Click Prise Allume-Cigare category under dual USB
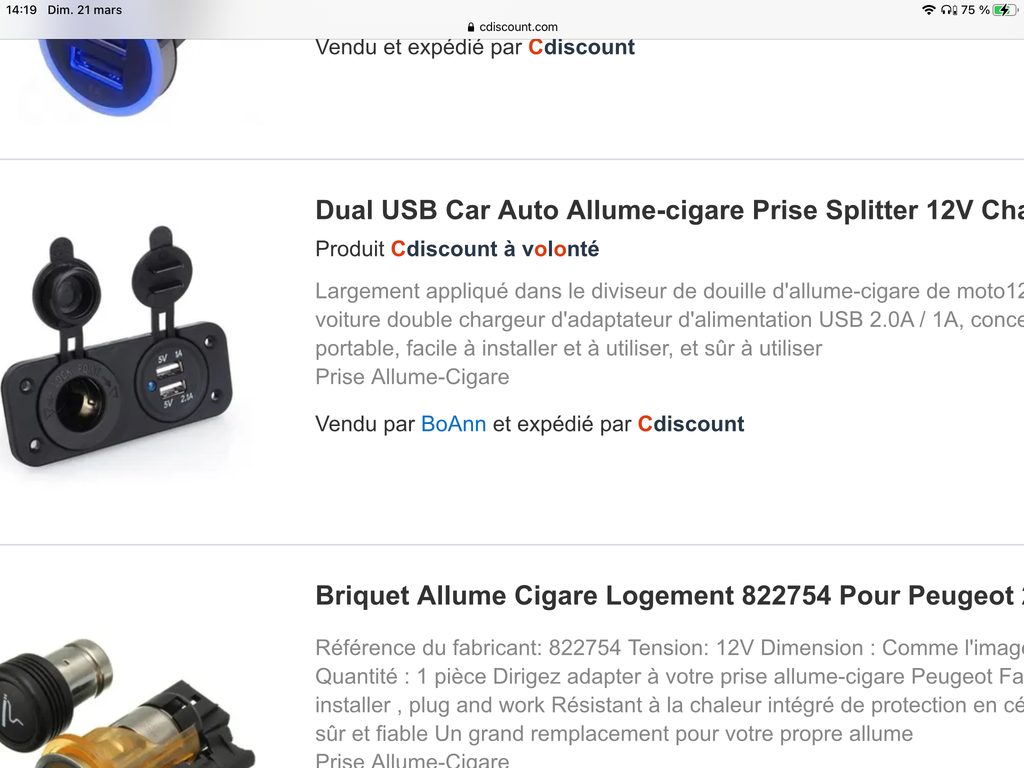 click(x=412, y=377)
